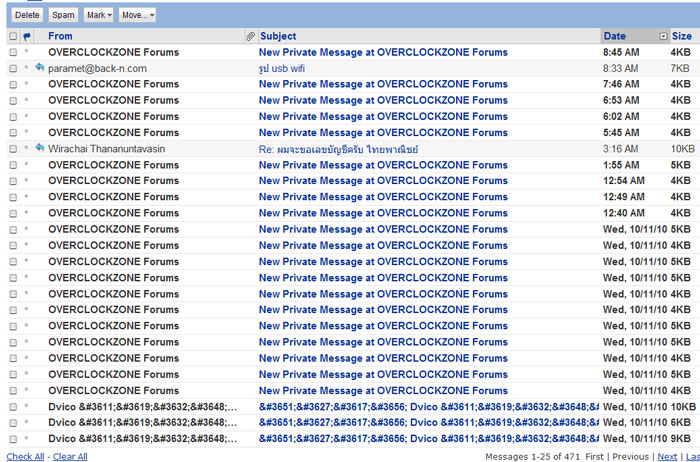
Task: Click the Date column sort arrow
Action: click(x=663, y=36)
